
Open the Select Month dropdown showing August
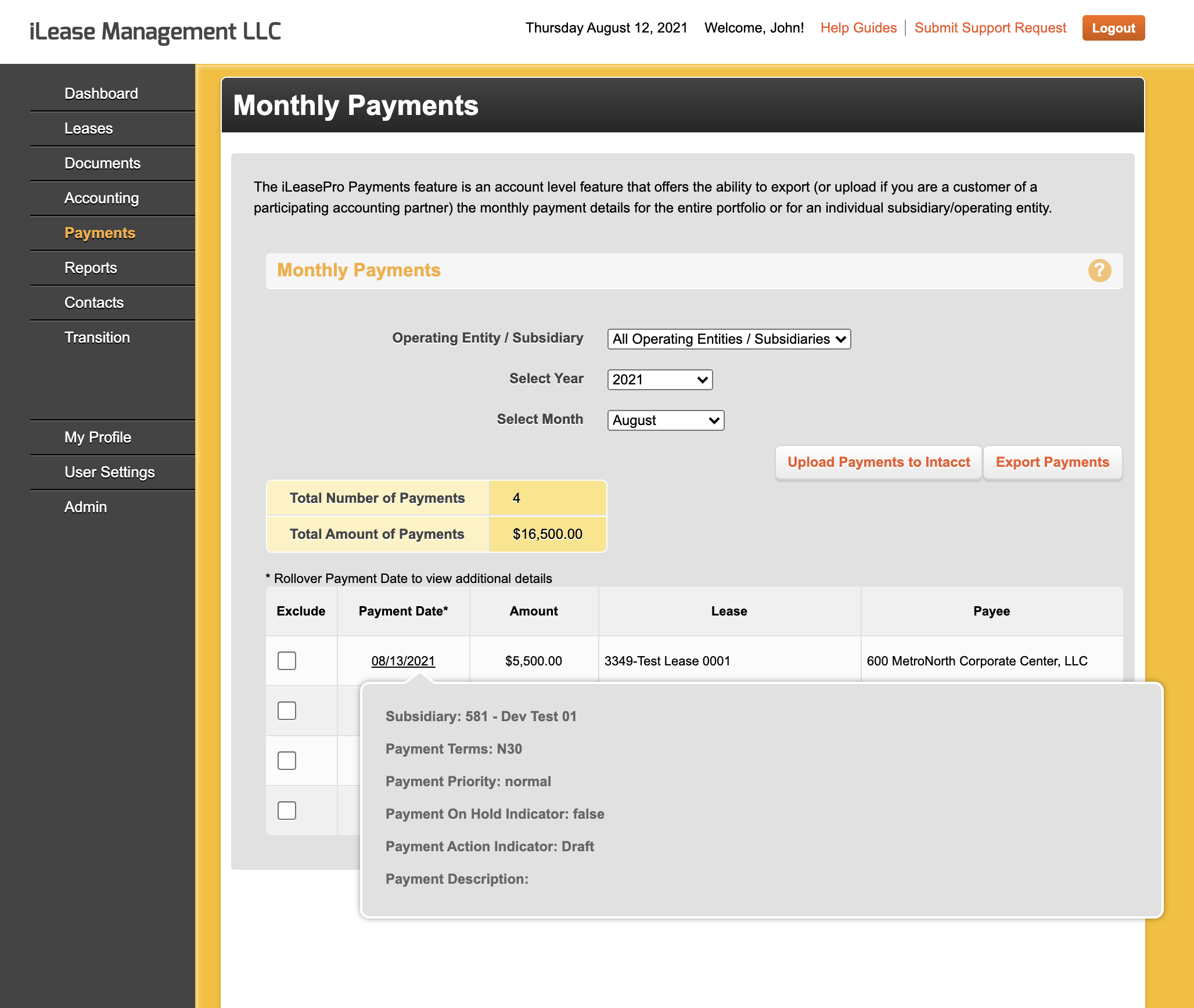tap(666, 420)
